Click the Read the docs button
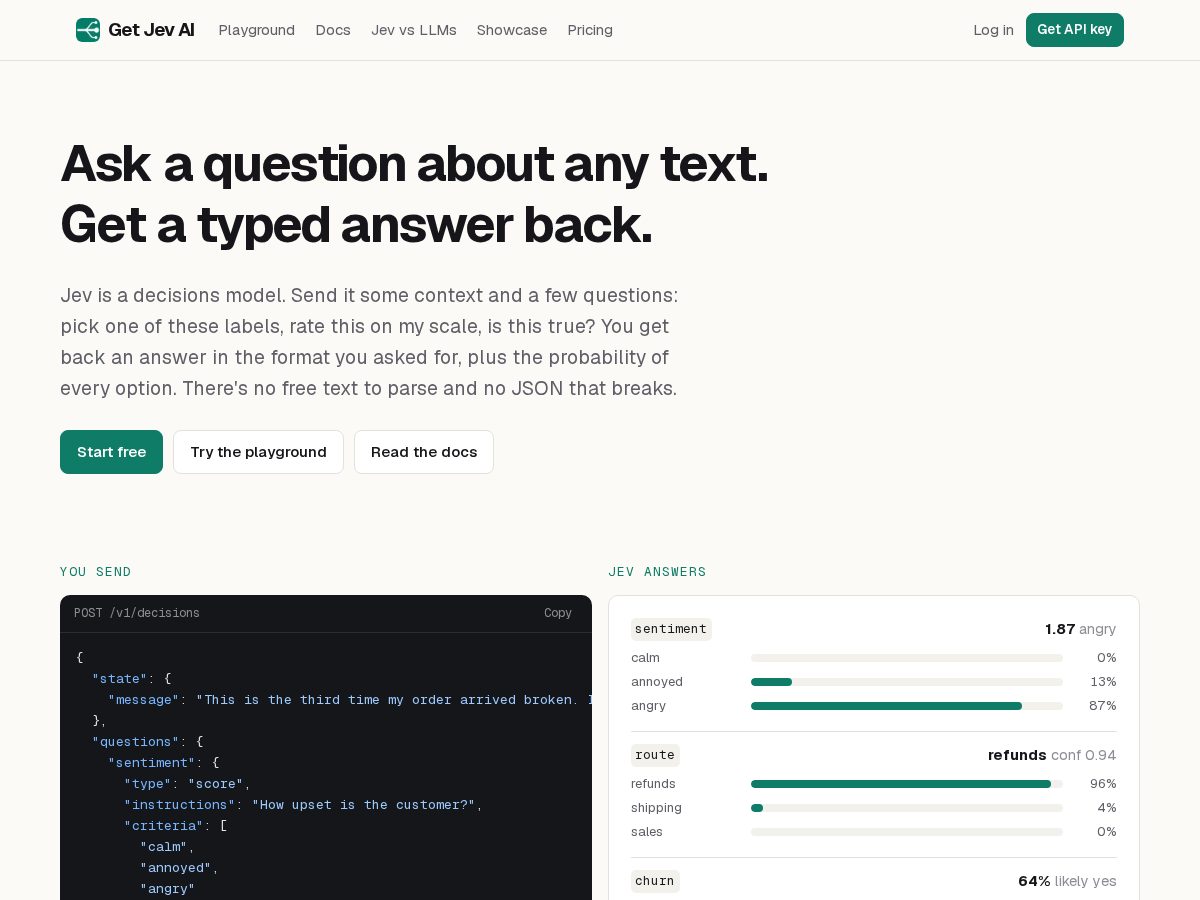The width and height of the screenshot is (1200, 900). (424, 452)
